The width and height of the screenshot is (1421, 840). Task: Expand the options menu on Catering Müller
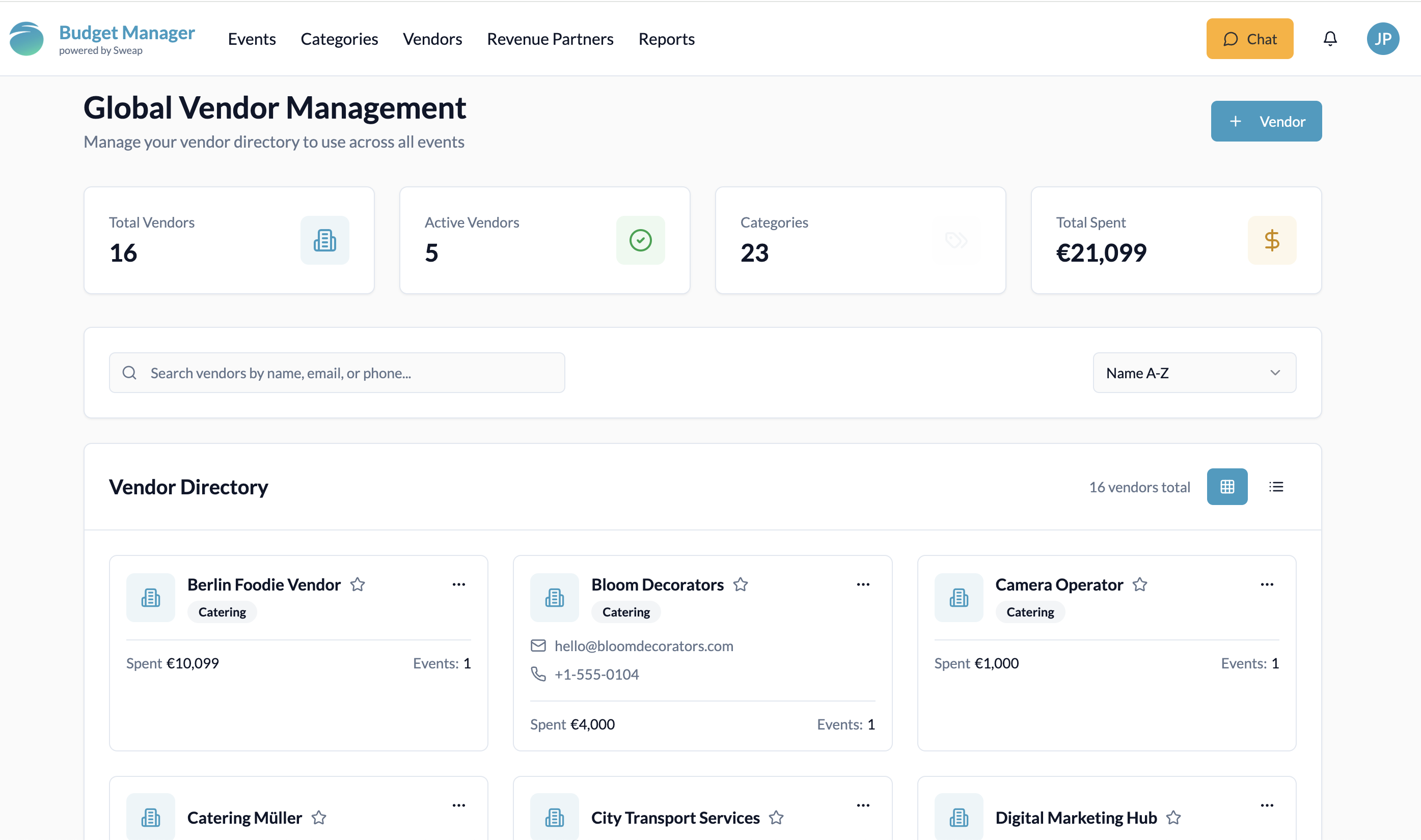[458, 804]
